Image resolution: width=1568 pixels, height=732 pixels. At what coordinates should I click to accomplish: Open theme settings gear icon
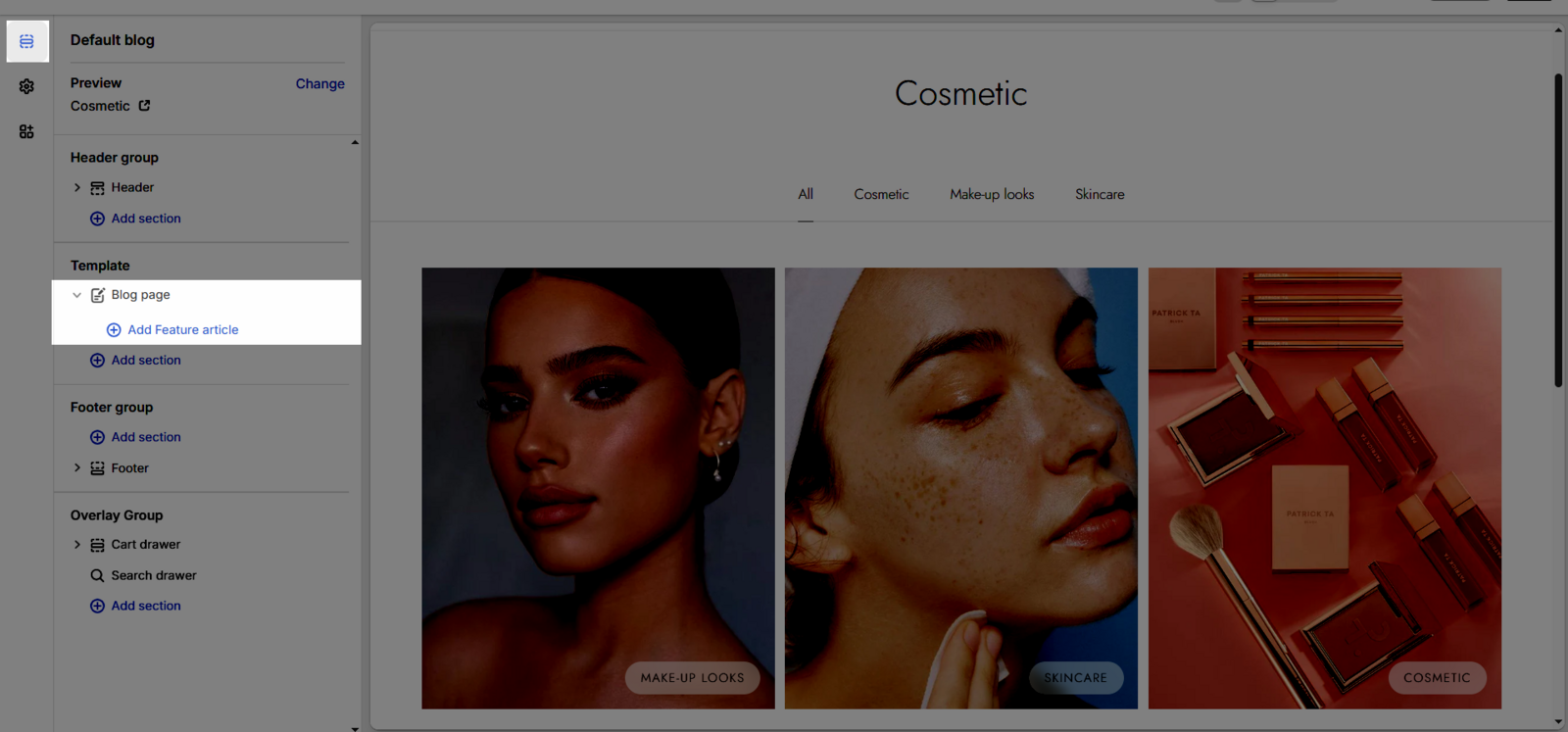26,86
